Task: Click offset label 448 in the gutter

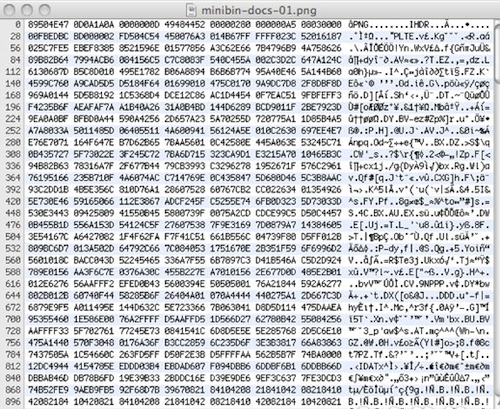Action: (13, 213)
